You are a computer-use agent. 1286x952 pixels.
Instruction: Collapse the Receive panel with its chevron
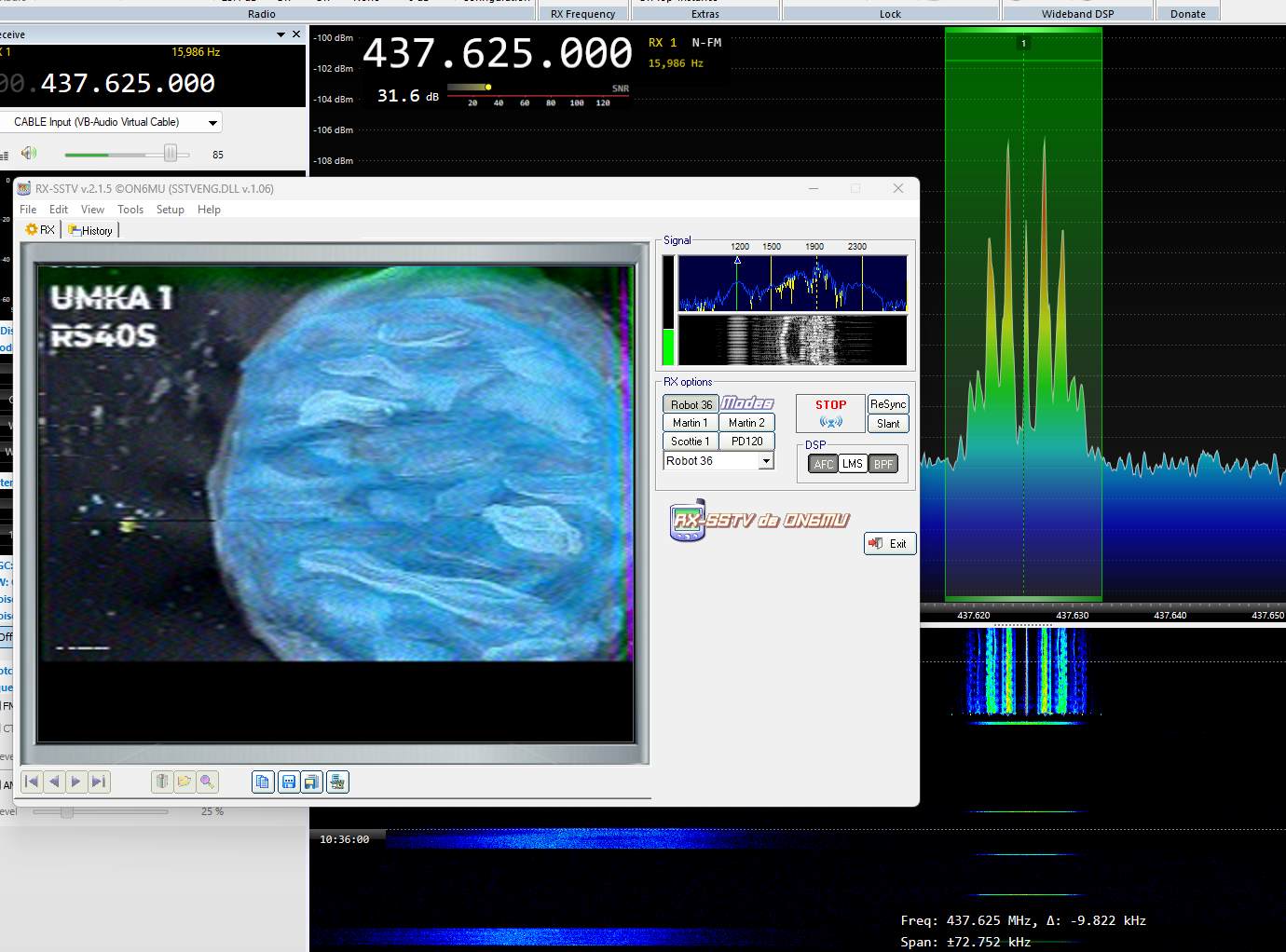(280, 34)
